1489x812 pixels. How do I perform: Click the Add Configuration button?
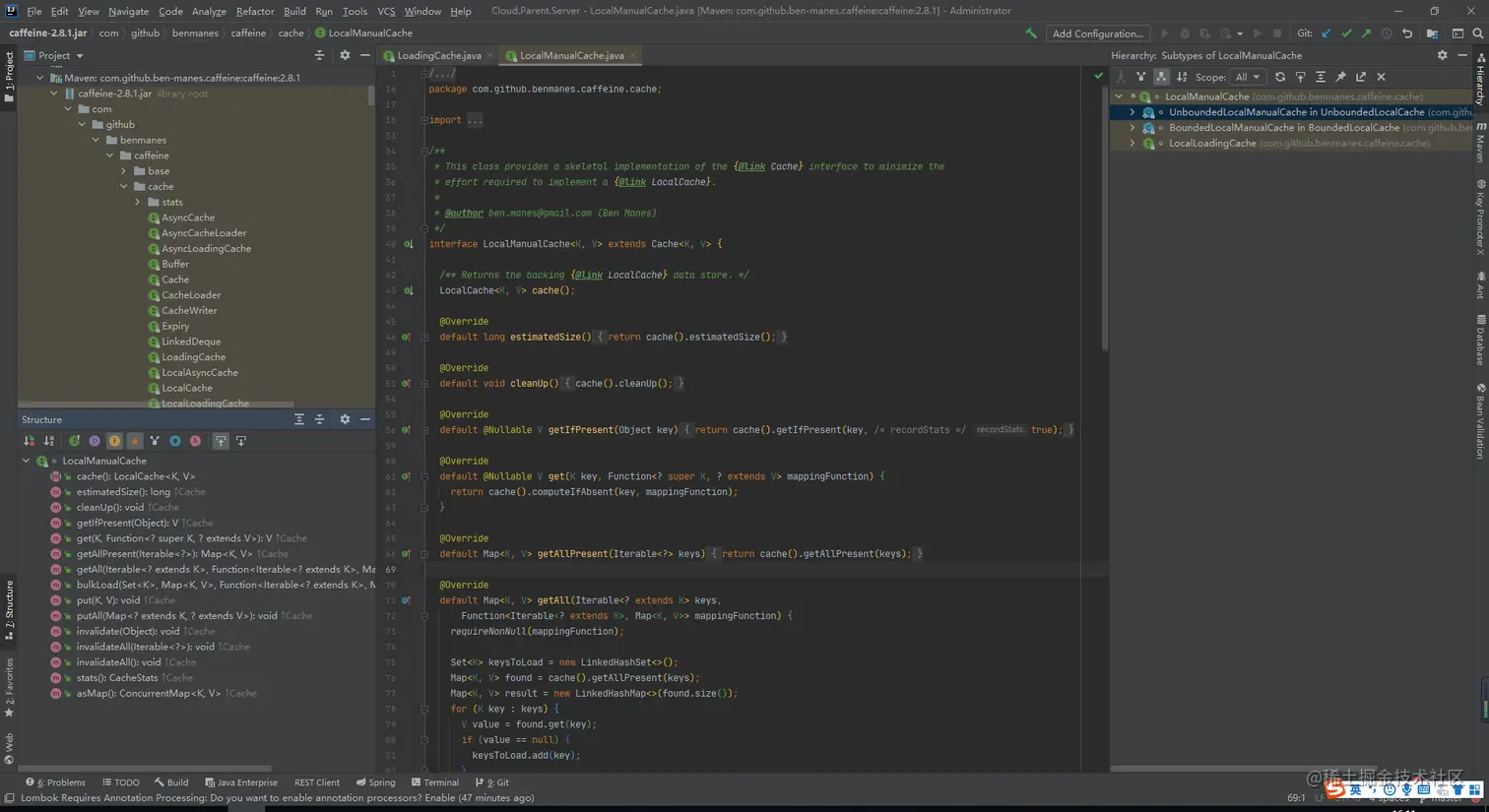pos(1097,33)
